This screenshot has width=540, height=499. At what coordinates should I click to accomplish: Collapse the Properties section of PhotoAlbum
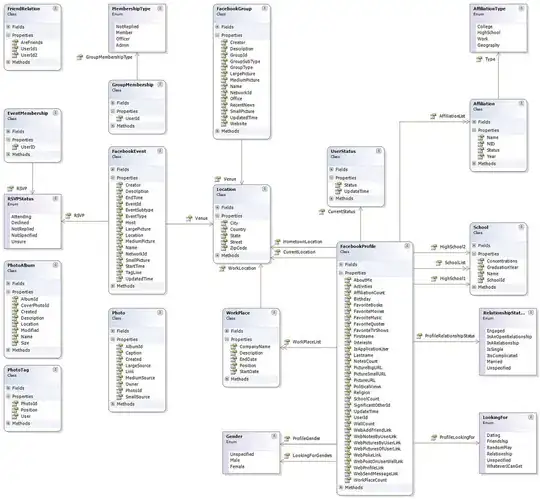click(x=8, y=292)
